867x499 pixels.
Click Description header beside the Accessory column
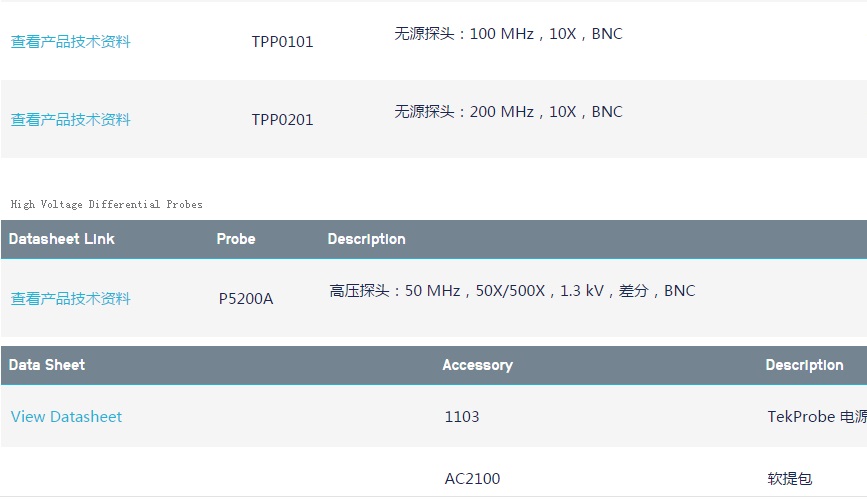(805, 365)
